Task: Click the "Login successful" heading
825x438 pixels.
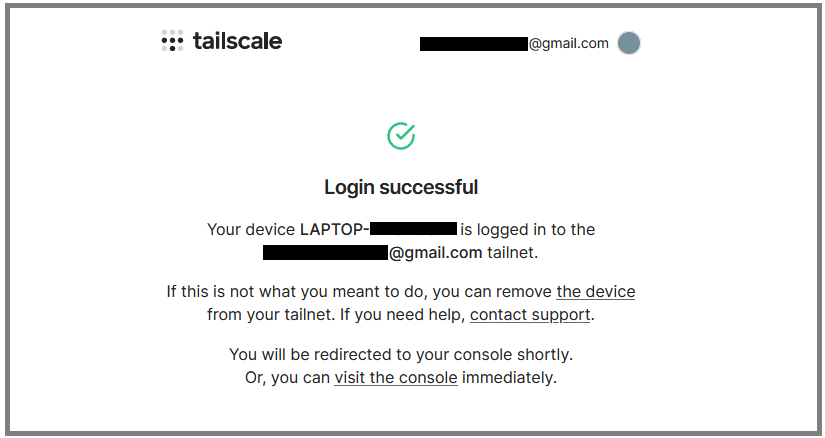Action: (x=401, y=187)
